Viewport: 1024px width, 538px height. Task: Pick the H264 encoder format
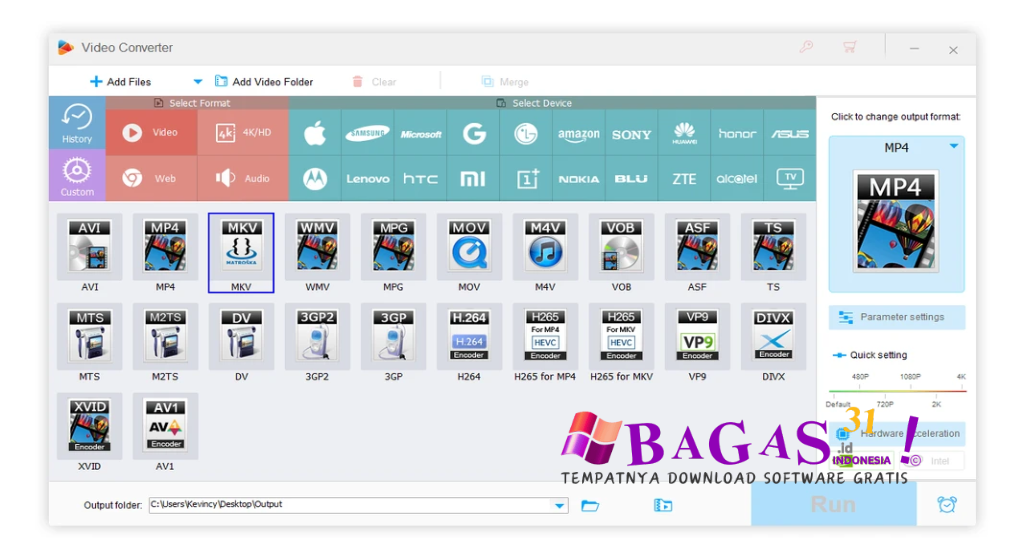[469, 337]
